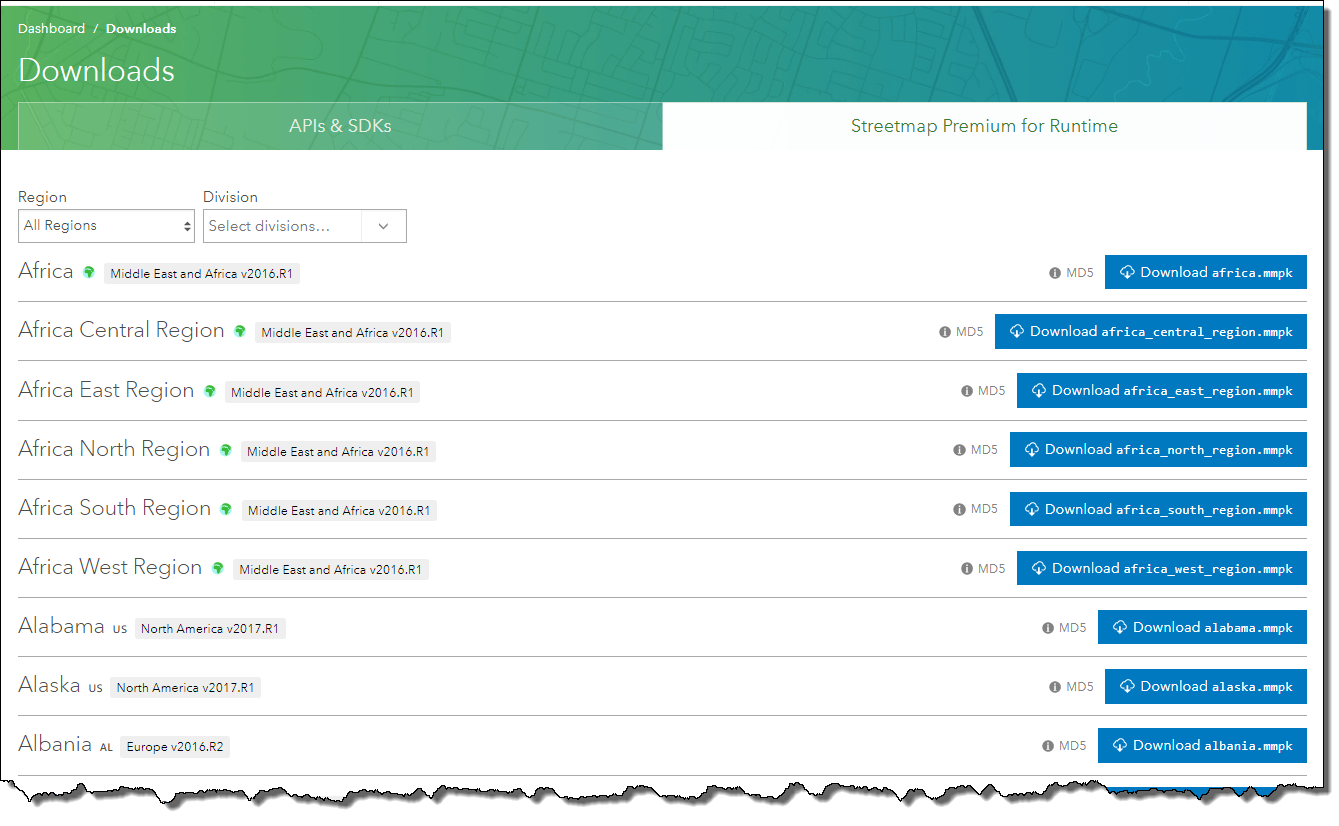The image size is (1339, 826).
Task: Download albania.mmpk
Action: point(1202,745)
